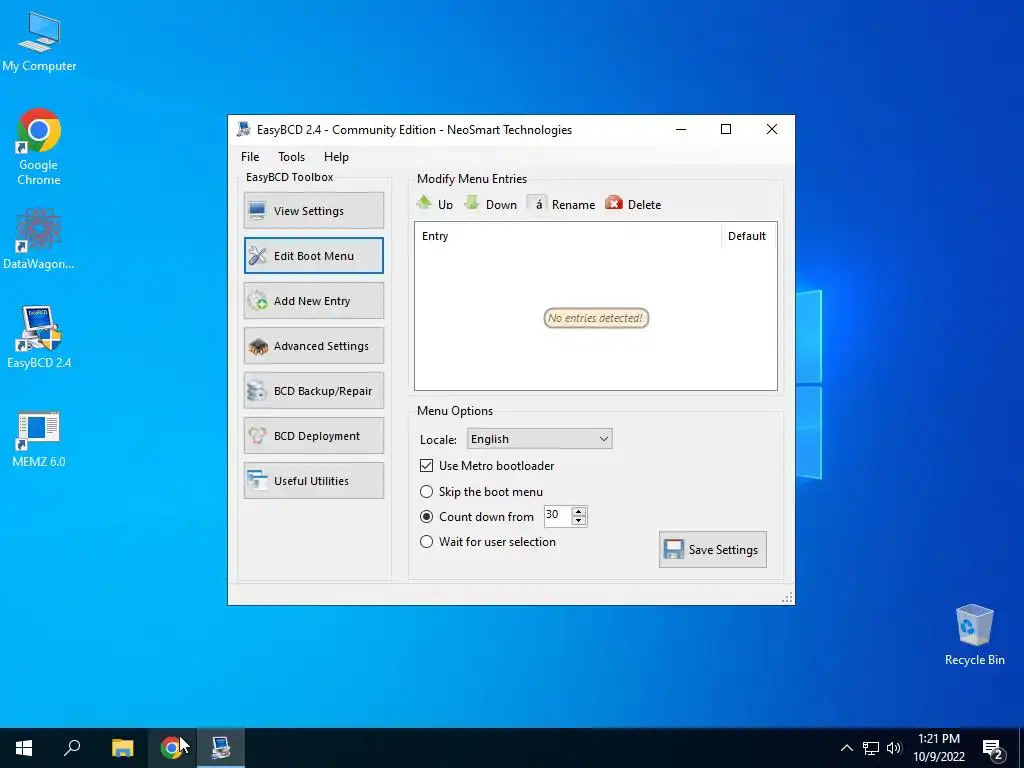Expand the Locale dropdown
Image resolution: width=1024 pixels, height=768 pixels.
point(539,439)
